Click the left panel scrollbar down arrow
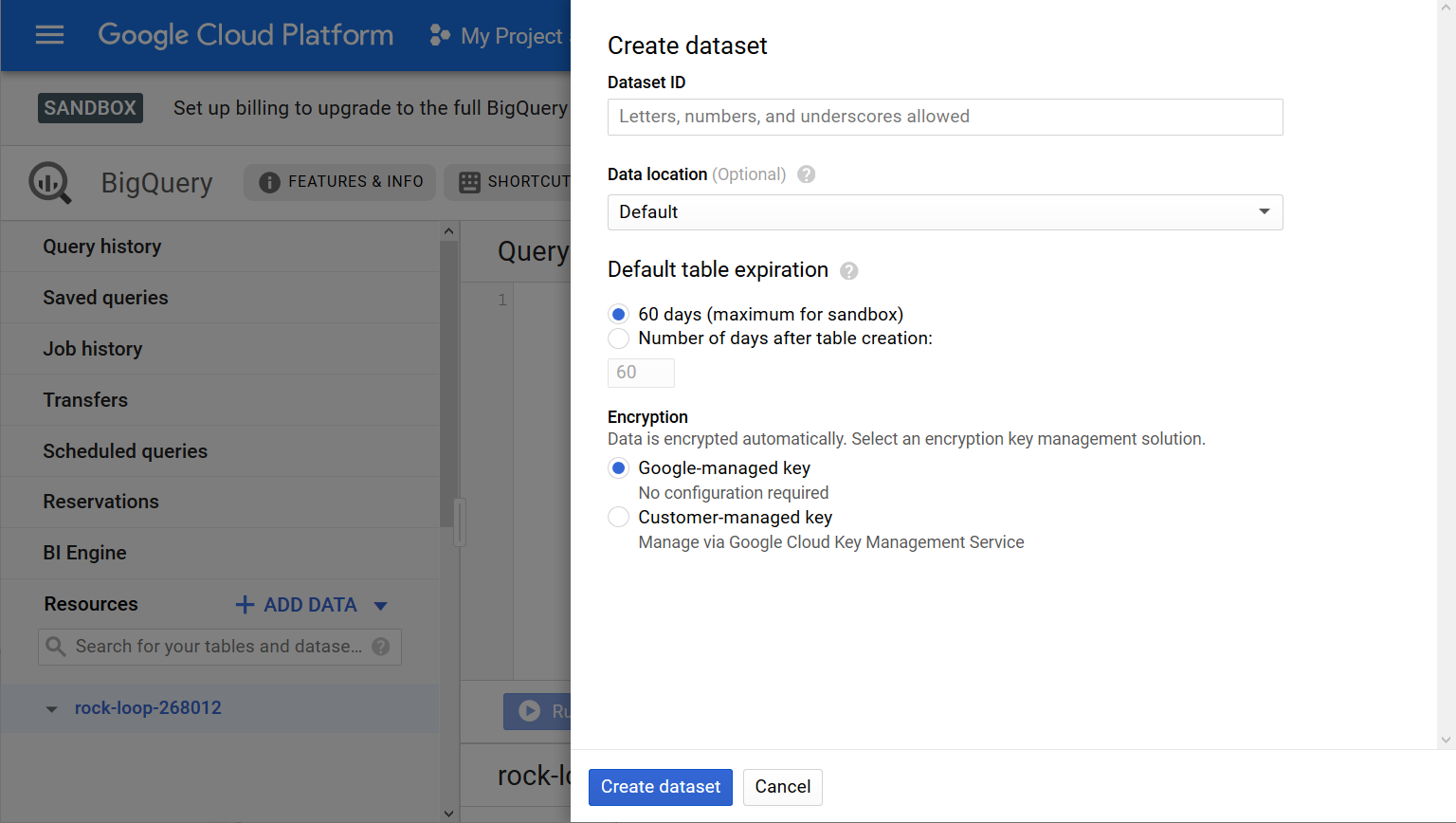The image size is (1456, 823). coord(448,814)
